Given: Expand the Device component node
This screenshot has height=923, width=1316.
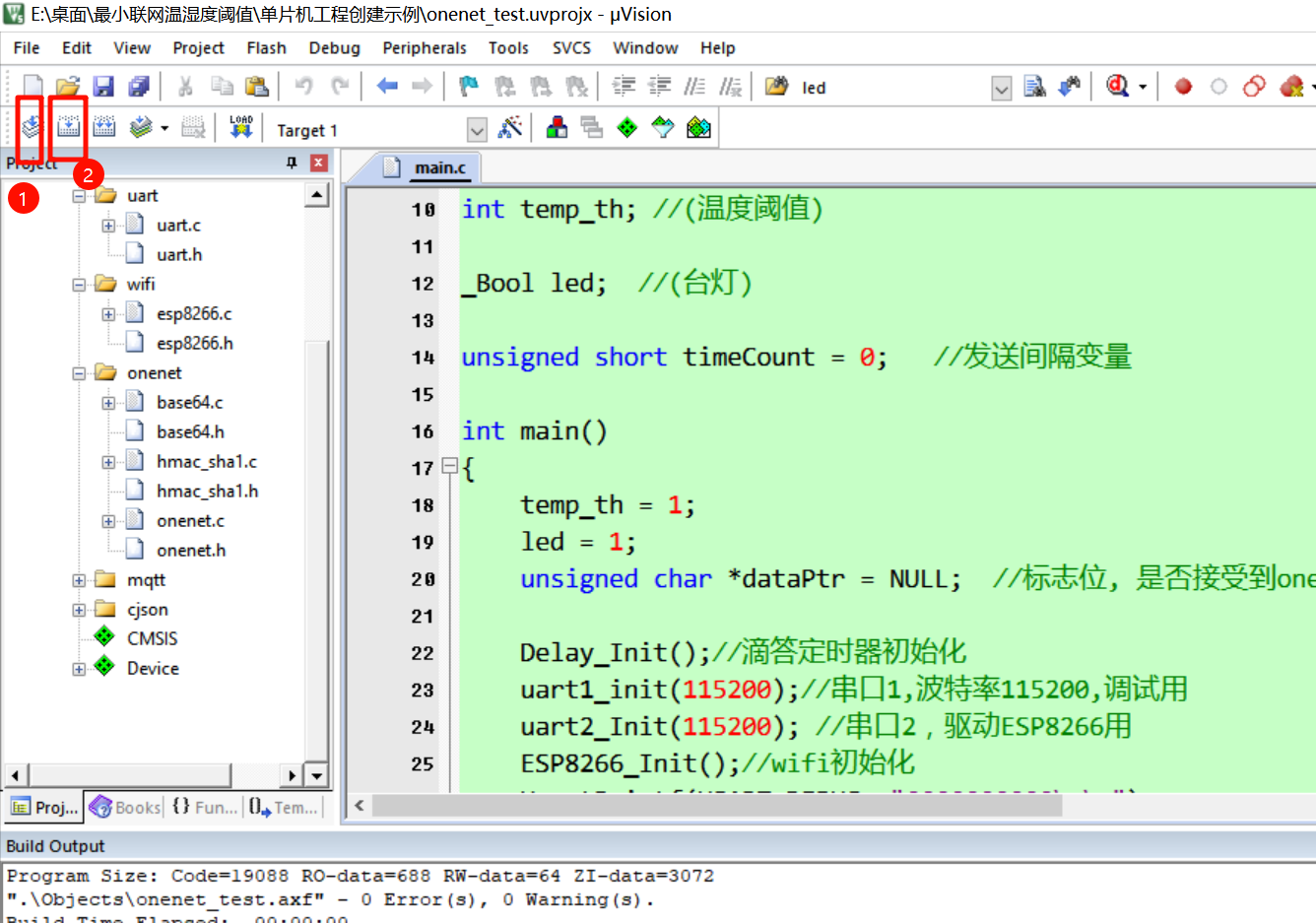Looking at the screenshot, I should (79, 669).
